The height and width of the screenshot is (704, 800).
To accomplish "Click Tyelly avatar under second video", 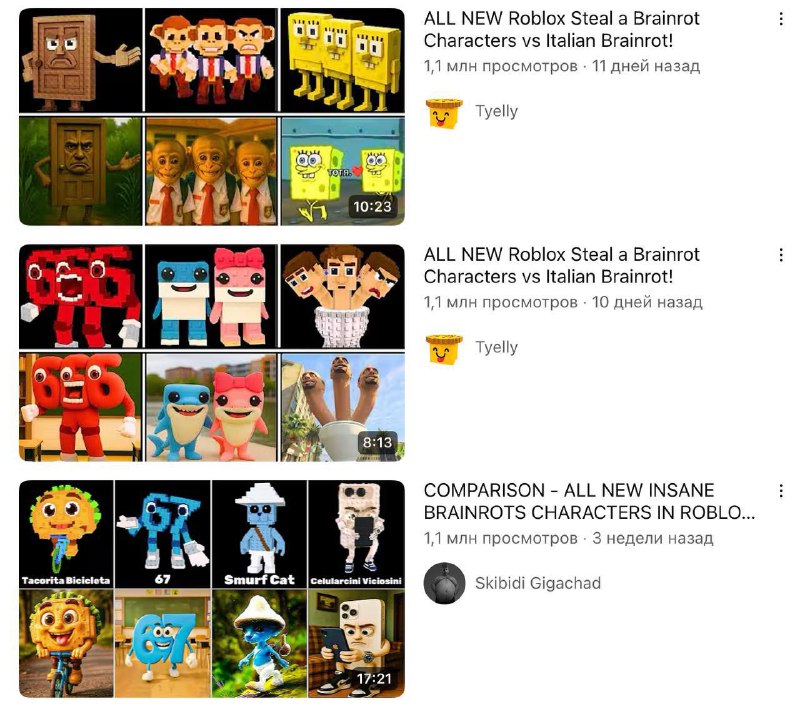I will click(444, 349).
